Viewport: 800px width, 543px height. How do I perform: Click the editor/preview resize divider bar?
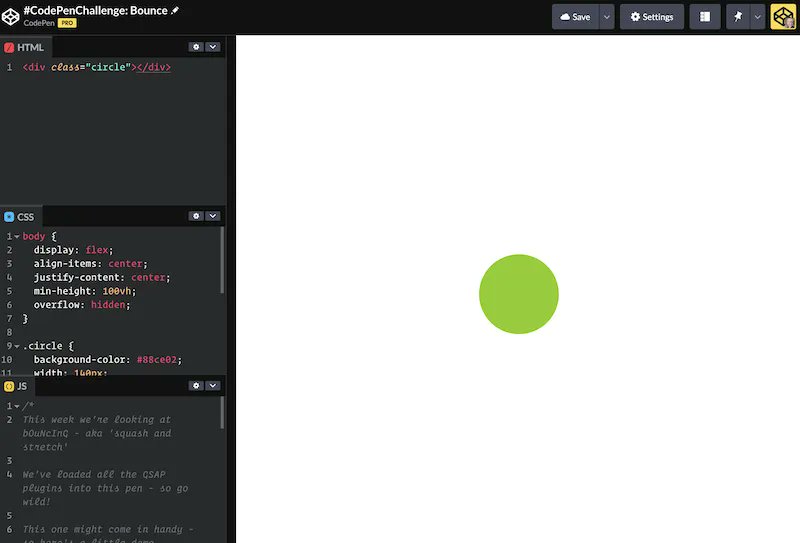pos(231,289)
